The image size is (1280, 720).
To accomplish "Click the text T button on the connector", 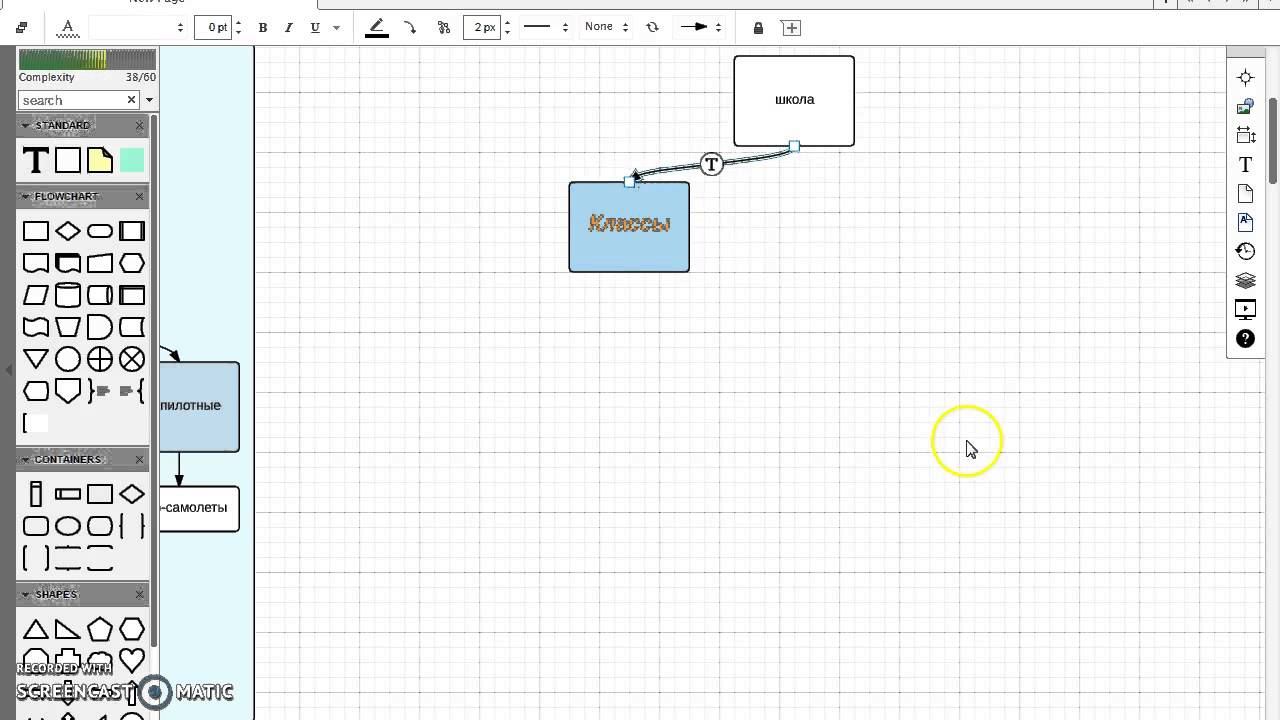I will point(711,164).
